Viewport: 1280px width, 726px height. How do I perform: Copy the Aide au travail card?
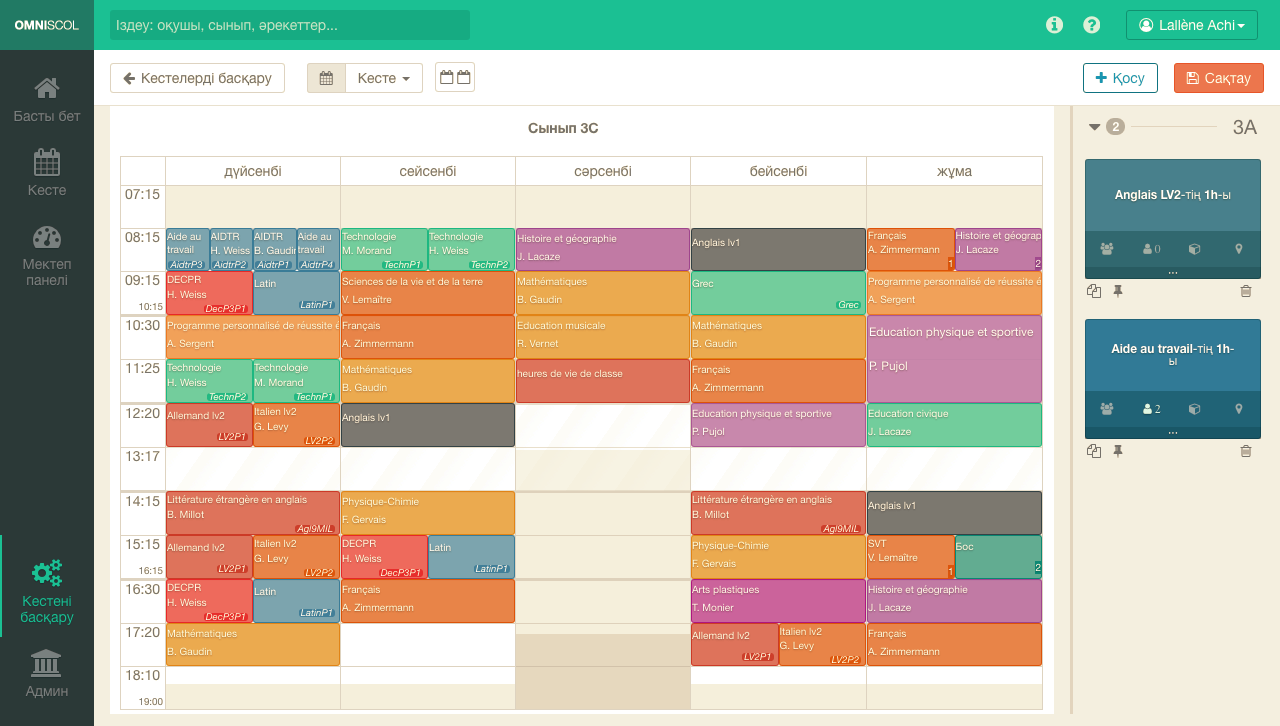1094,451
